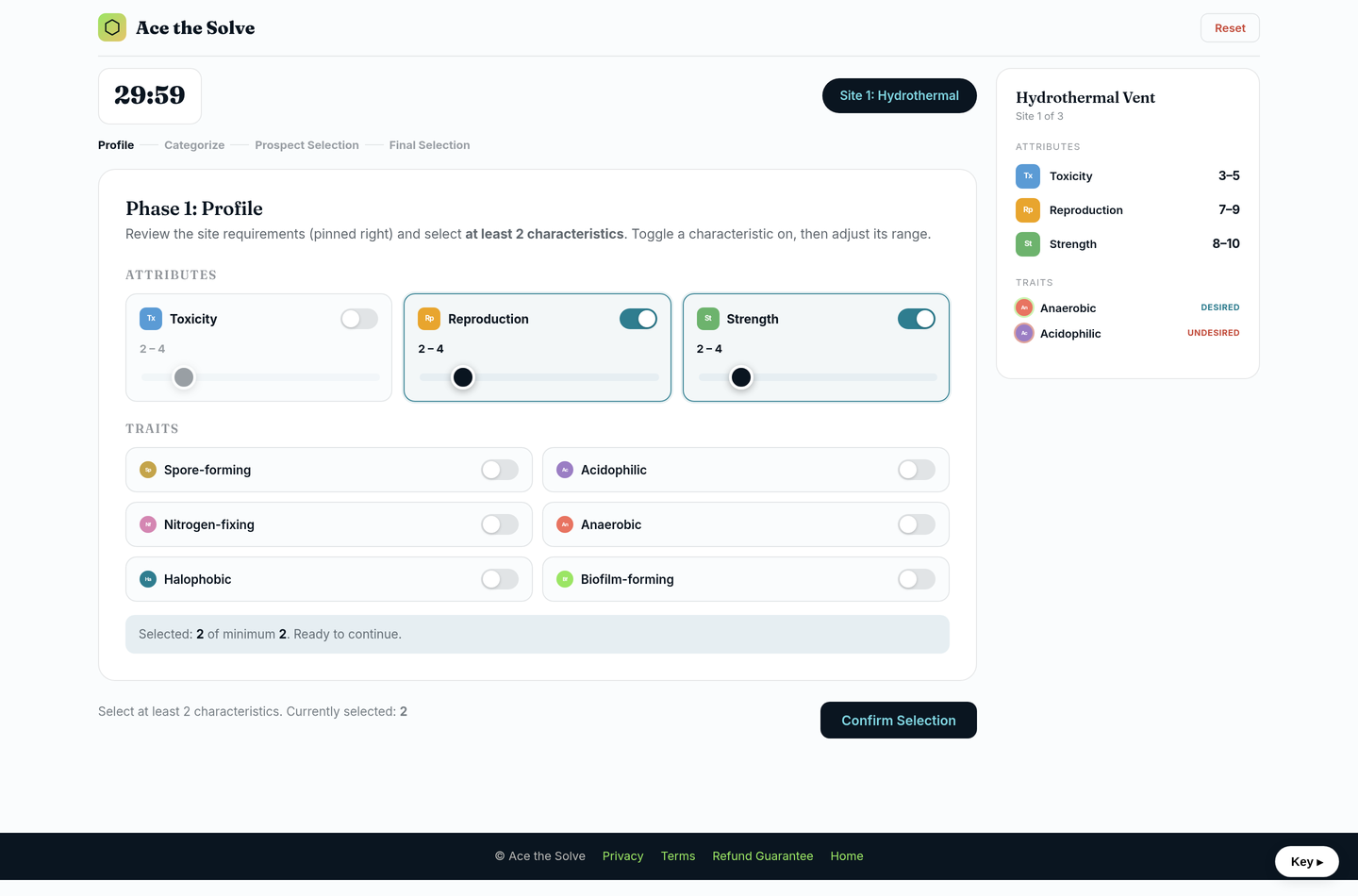Screen dimensions: 1358x896
Task: Click the 29:59 countdown timer
Action: pos(150,96)
